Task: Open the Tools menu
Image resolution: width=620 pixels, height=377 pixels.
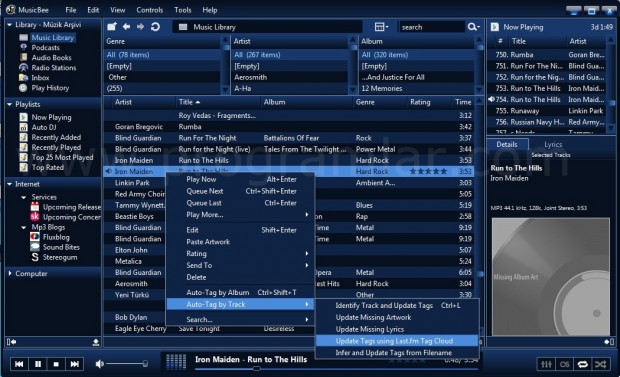Action: [183, 10]
